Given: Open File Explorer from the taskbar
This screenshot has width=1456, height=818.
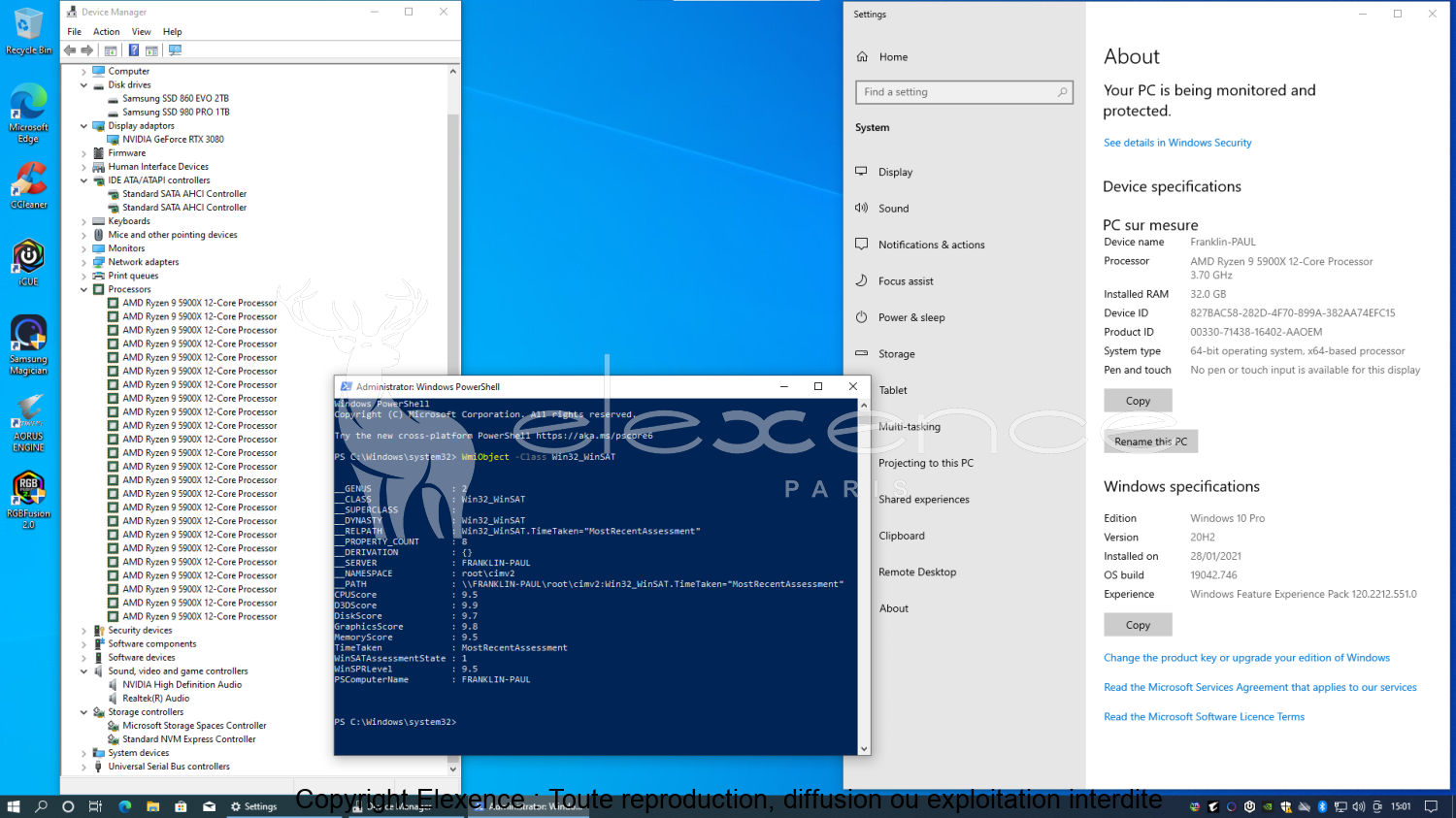Looking at the screenshot, I should tap(152, 806).
